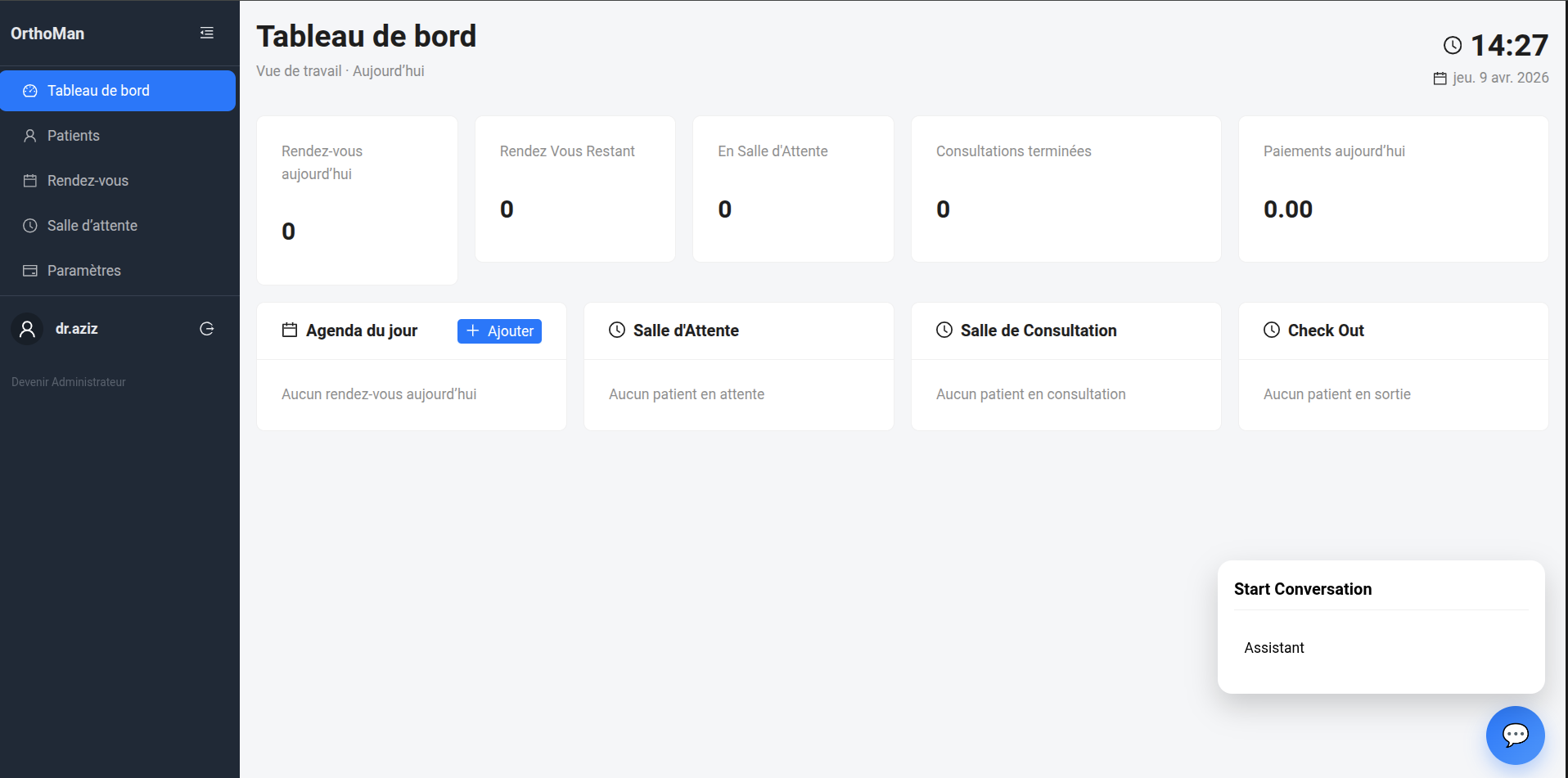Collapse the sidebar with the menu icon
1568x778 pixels.
click(207, 33)
